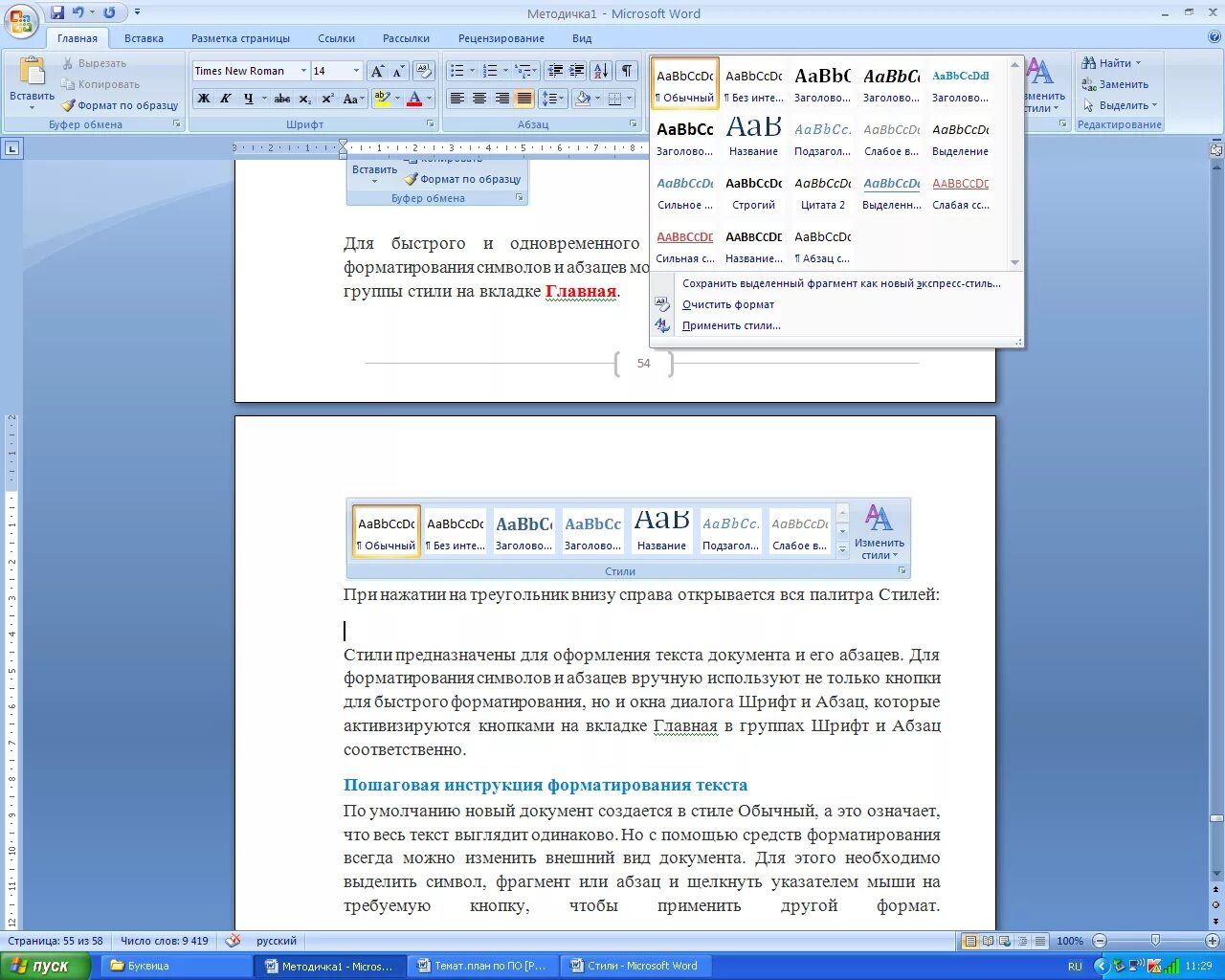Click Применить стили menu entry

tap(731, 325)
